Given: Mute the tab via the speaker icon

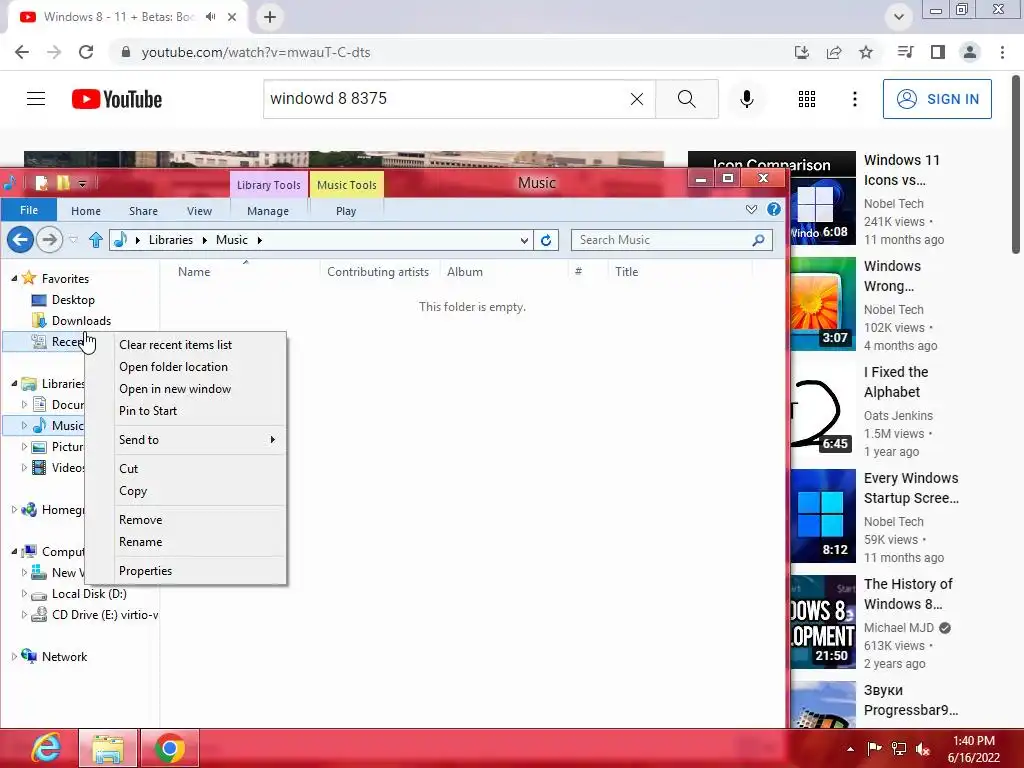Looking at the screenshot, I should tap(210, 17).
